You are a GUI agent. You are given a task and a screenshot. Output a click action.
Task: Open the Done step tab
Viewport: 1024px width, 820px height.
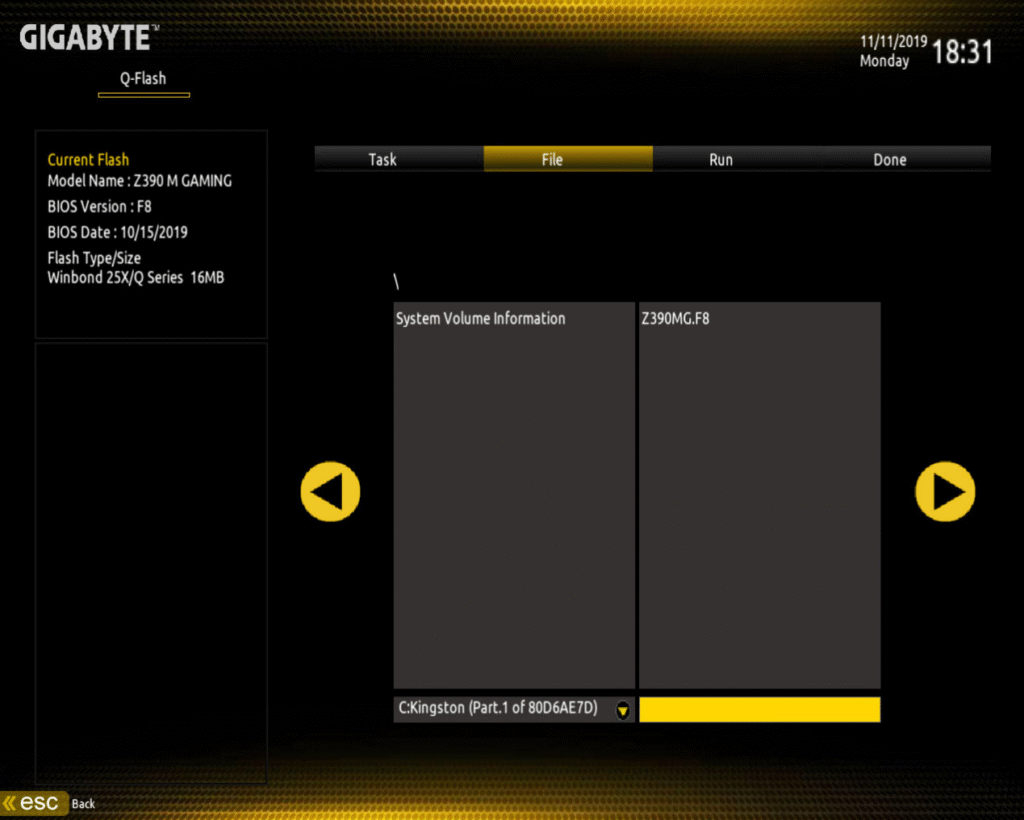[889, 159]
